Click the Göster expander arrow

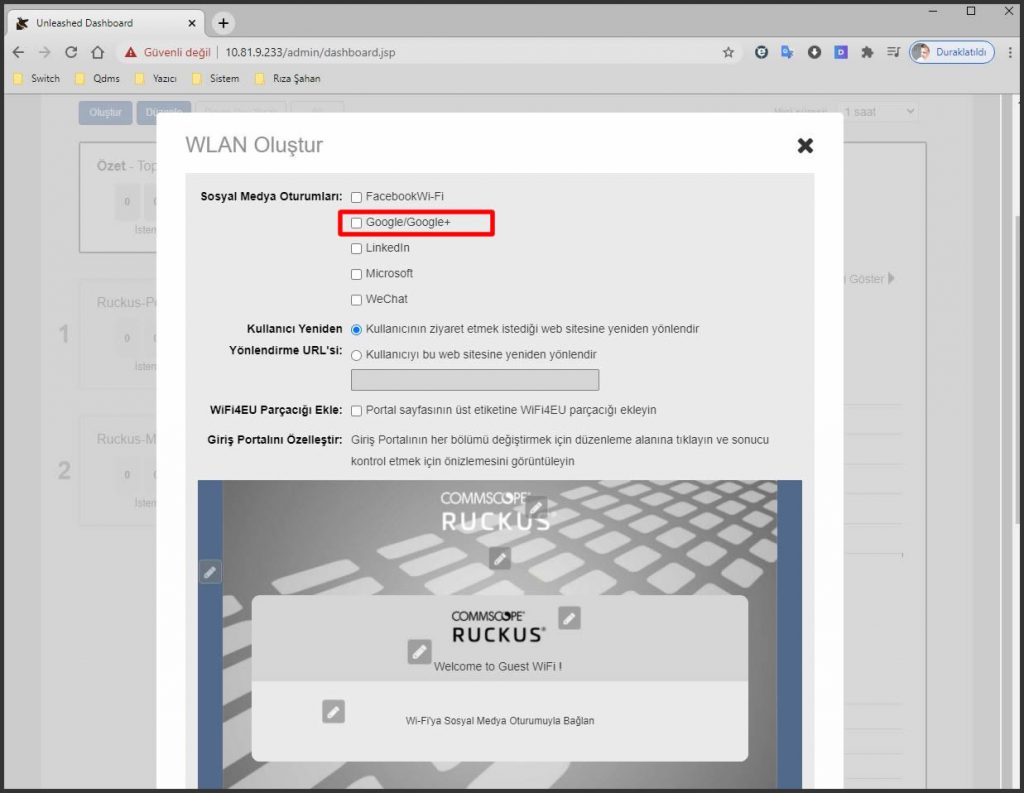pyautogui.click(x=891, y=278)
